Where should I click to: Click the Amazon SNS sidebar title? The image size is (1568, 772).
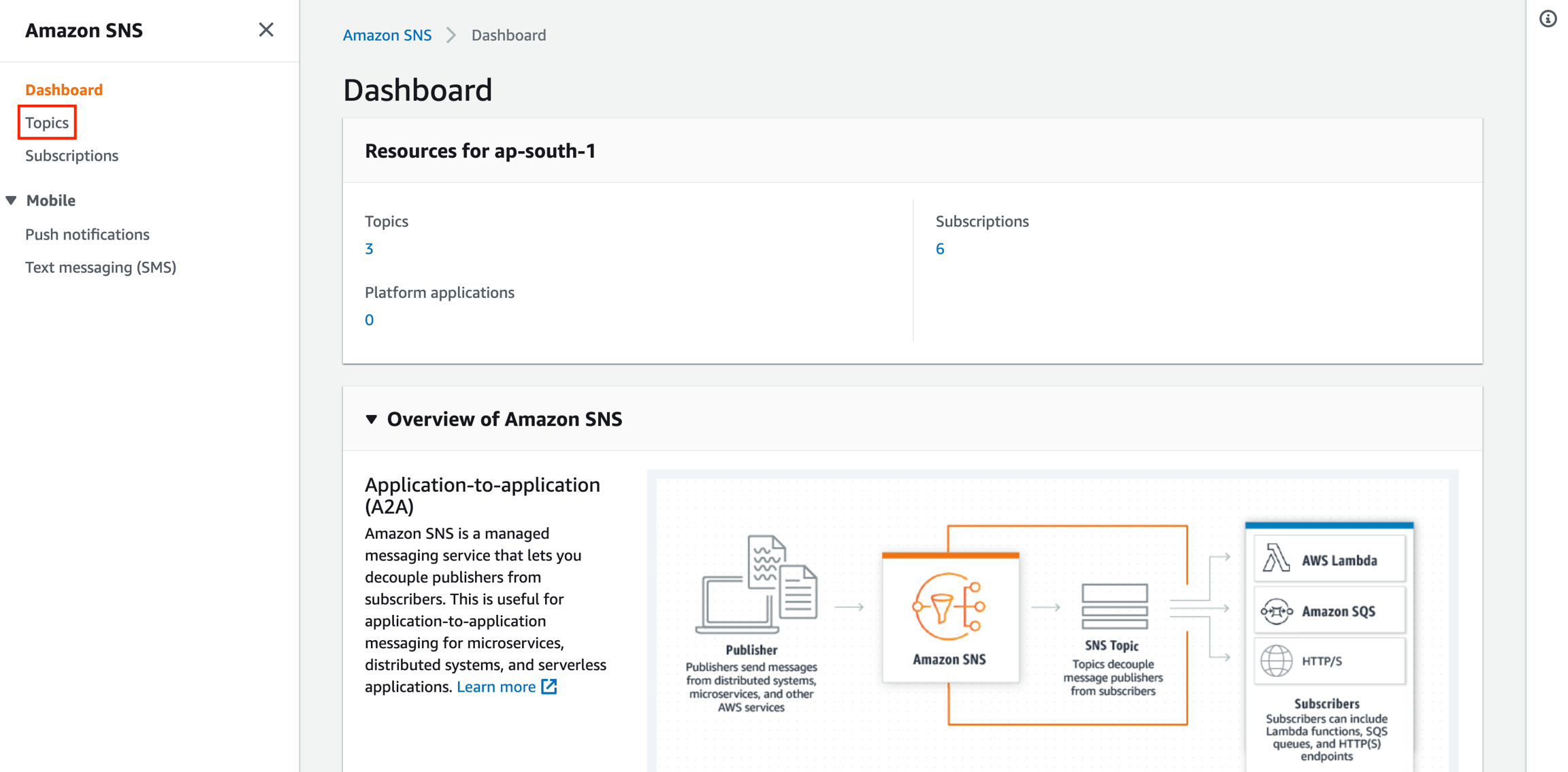[x=84, y=31]
